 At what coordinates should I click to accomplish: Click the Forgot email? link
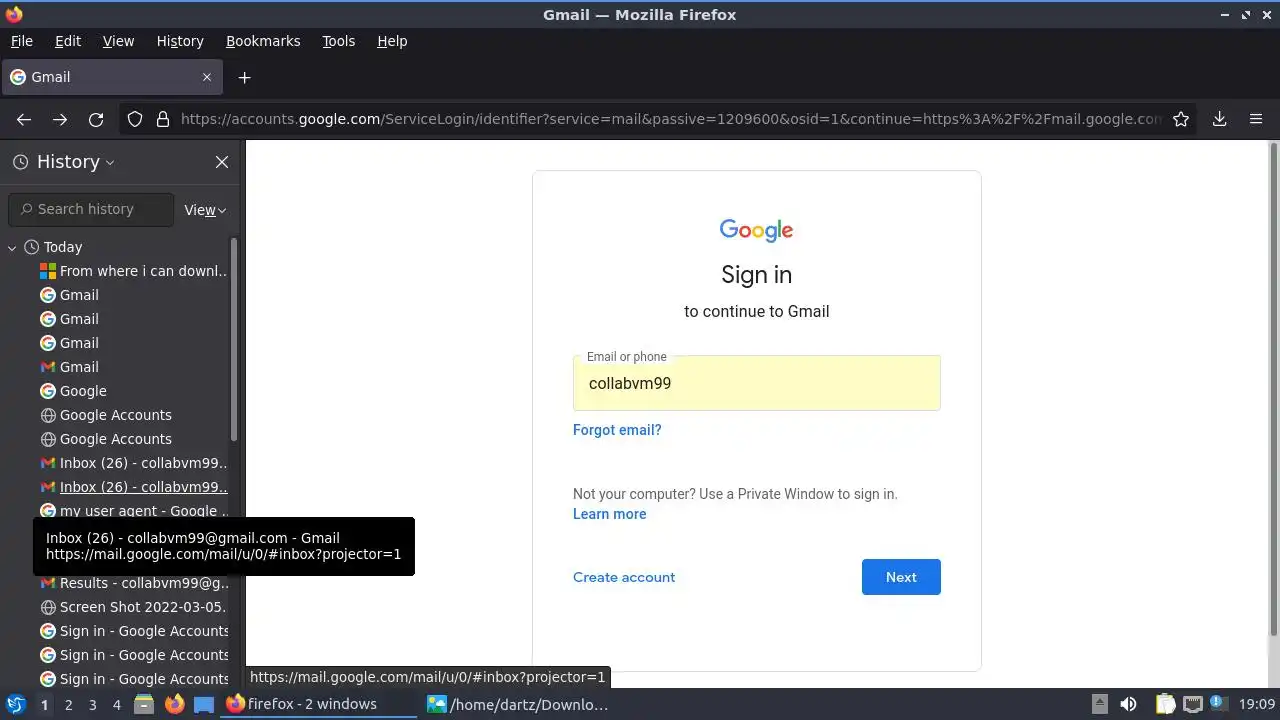(x=617, y=430)
